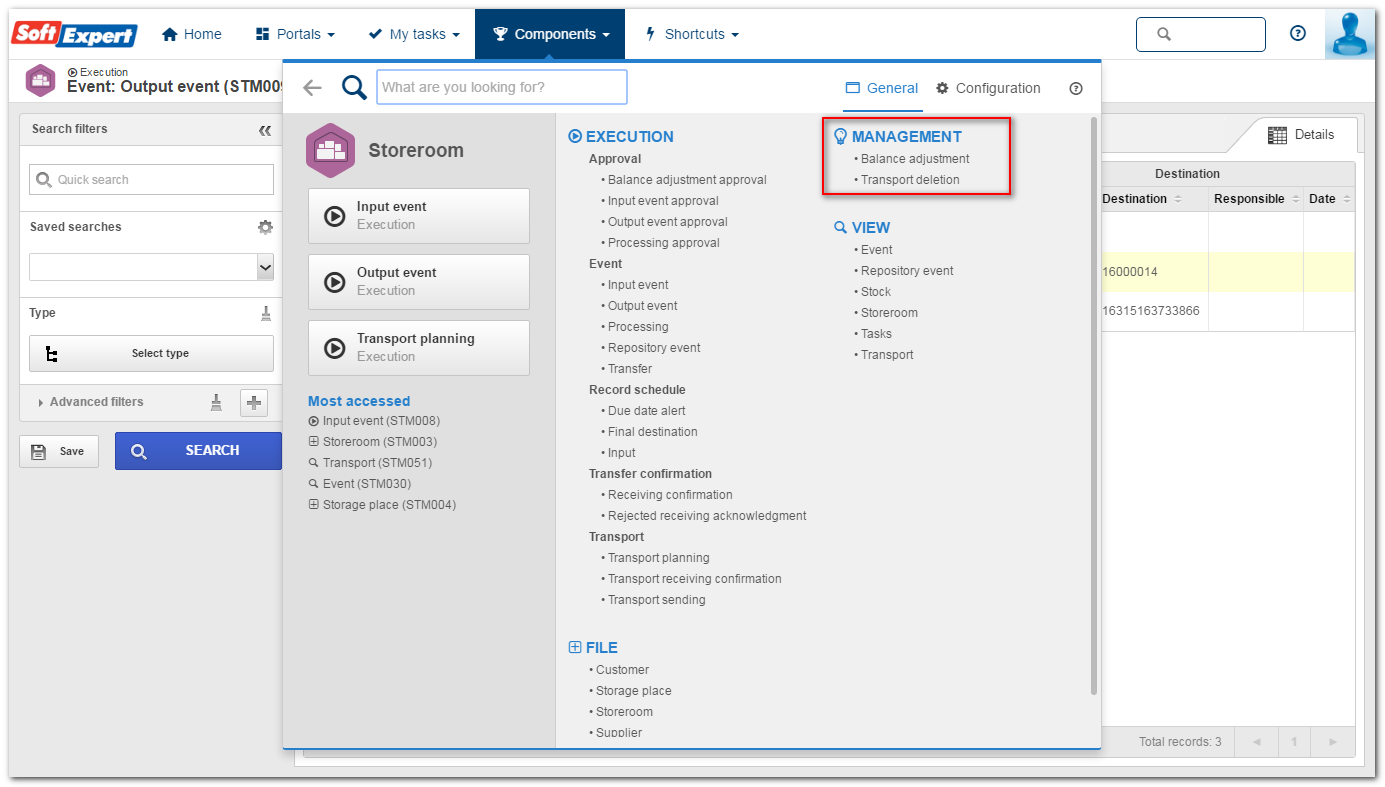Click the MANAGEMENT section heading

click(x=898, y=137)
